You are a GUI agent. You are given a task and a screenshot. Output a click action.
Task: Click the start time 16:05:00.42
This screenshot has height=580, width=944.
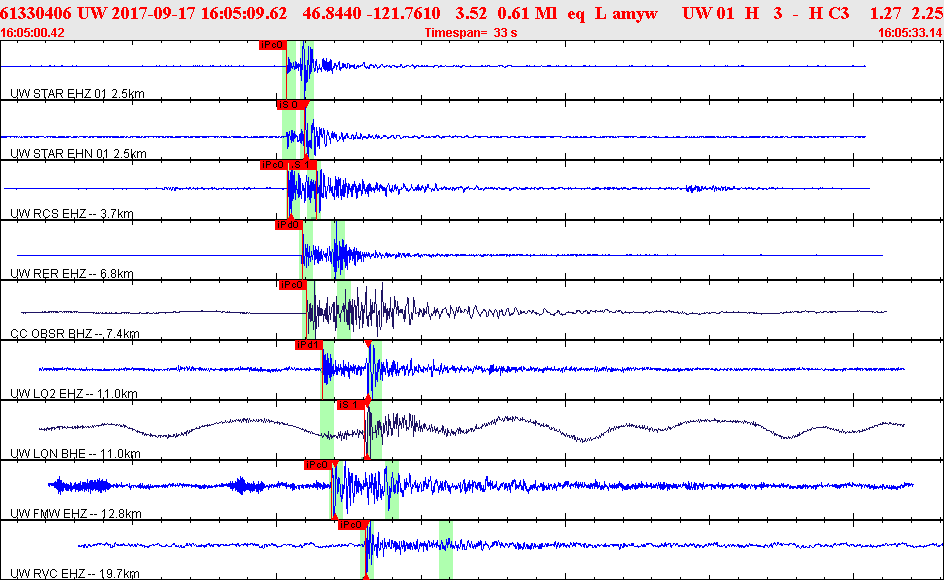pyautogui.click(x=33, y=33)
